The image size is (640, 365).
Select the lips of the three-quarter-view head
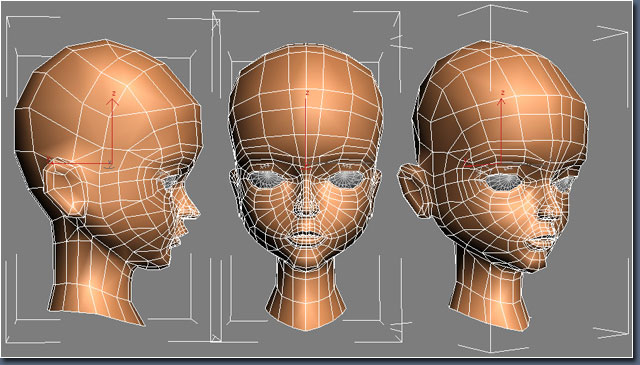pos(541,243)
